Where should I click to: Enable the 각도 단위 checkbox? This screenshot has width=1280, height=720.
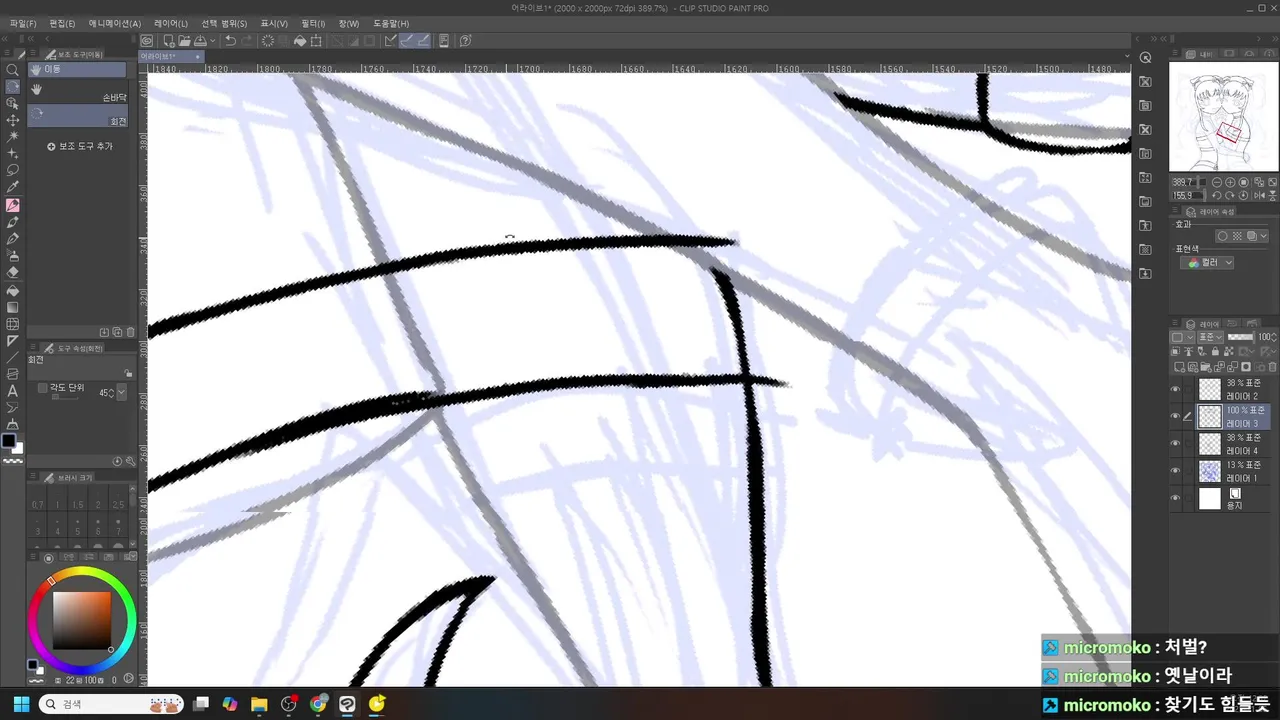pos(42,388)
